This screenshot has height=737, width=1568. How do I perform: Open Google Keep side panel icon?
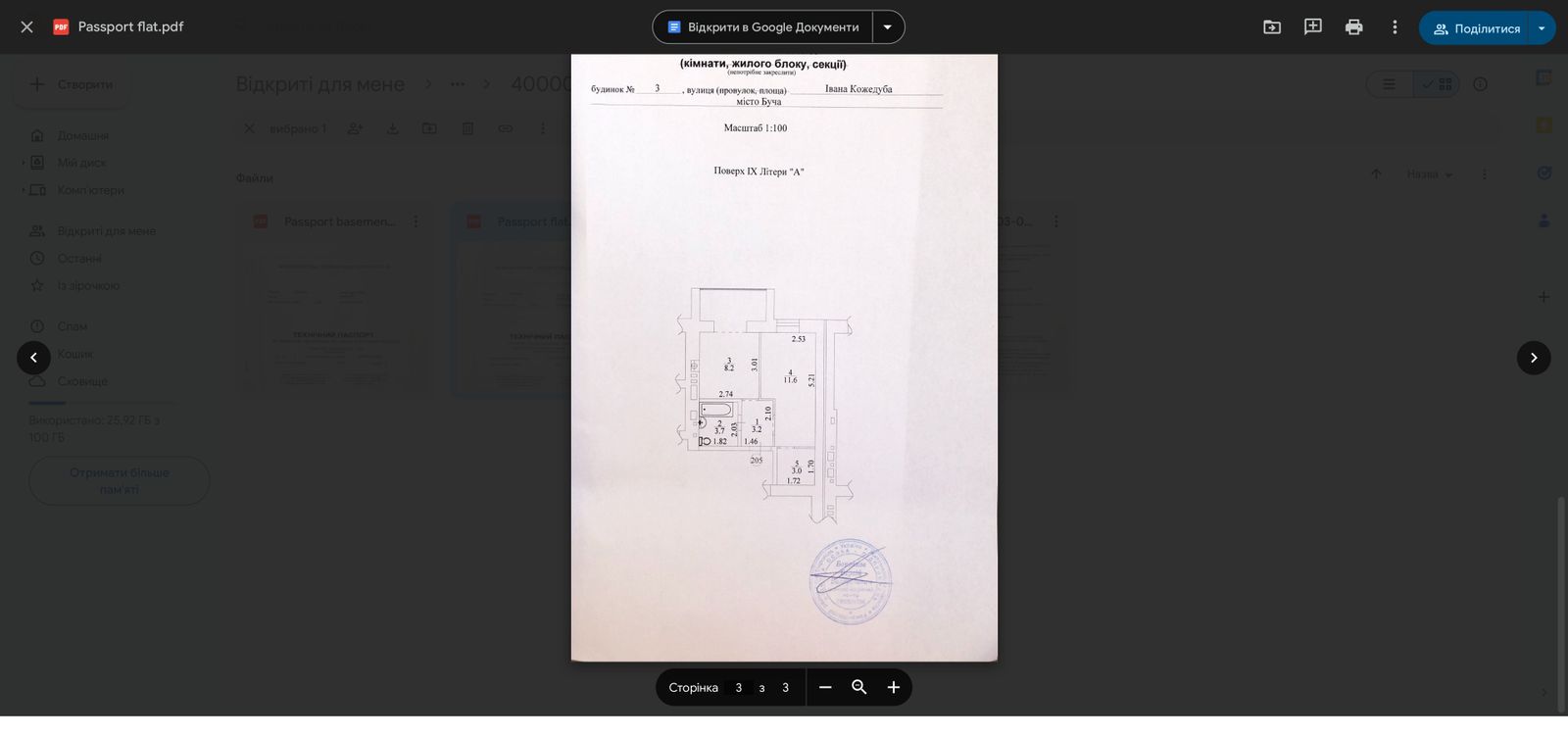click(x=1543, y=125)
